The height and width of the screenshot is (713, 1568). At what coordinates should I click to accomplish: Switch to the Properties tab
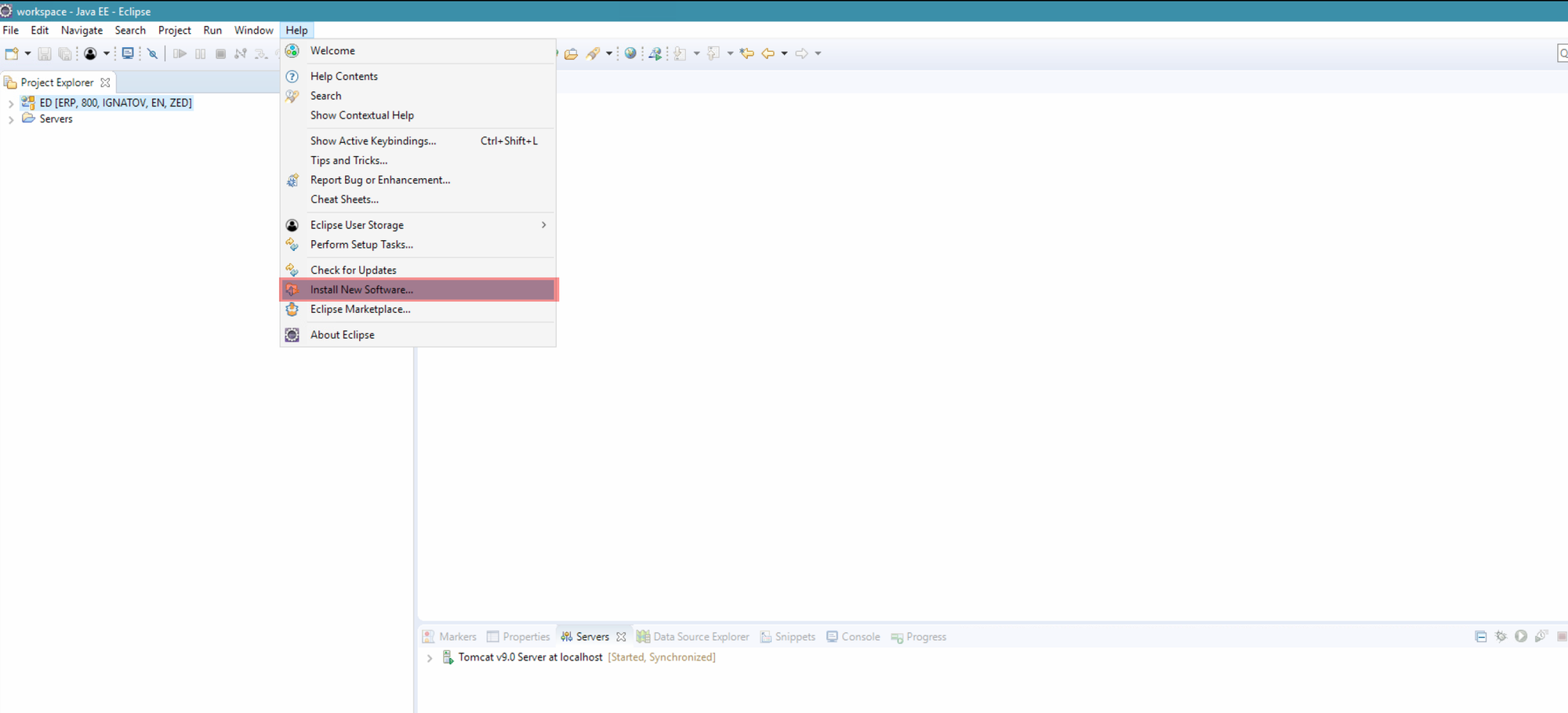518,637
